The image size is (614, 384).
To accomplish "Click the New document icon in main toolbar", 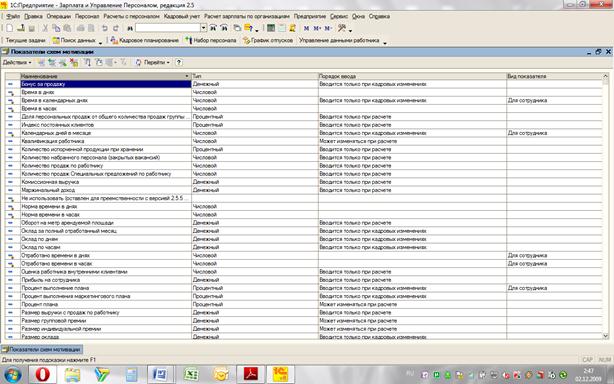I will [9, 28].
